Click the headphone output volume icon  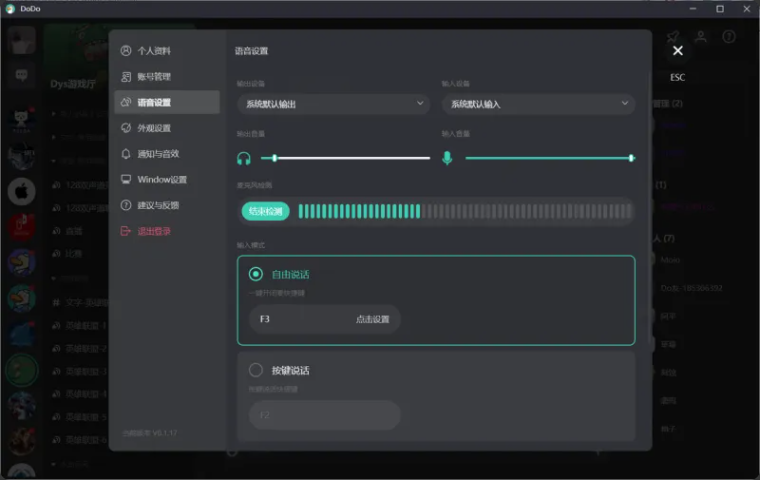point(244,159)
